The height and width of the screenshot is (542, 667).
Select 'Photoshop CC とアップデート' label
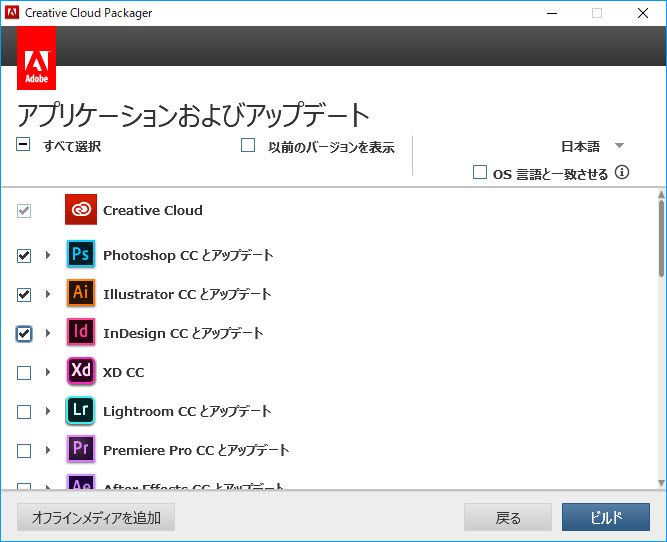tap(188, 255)
